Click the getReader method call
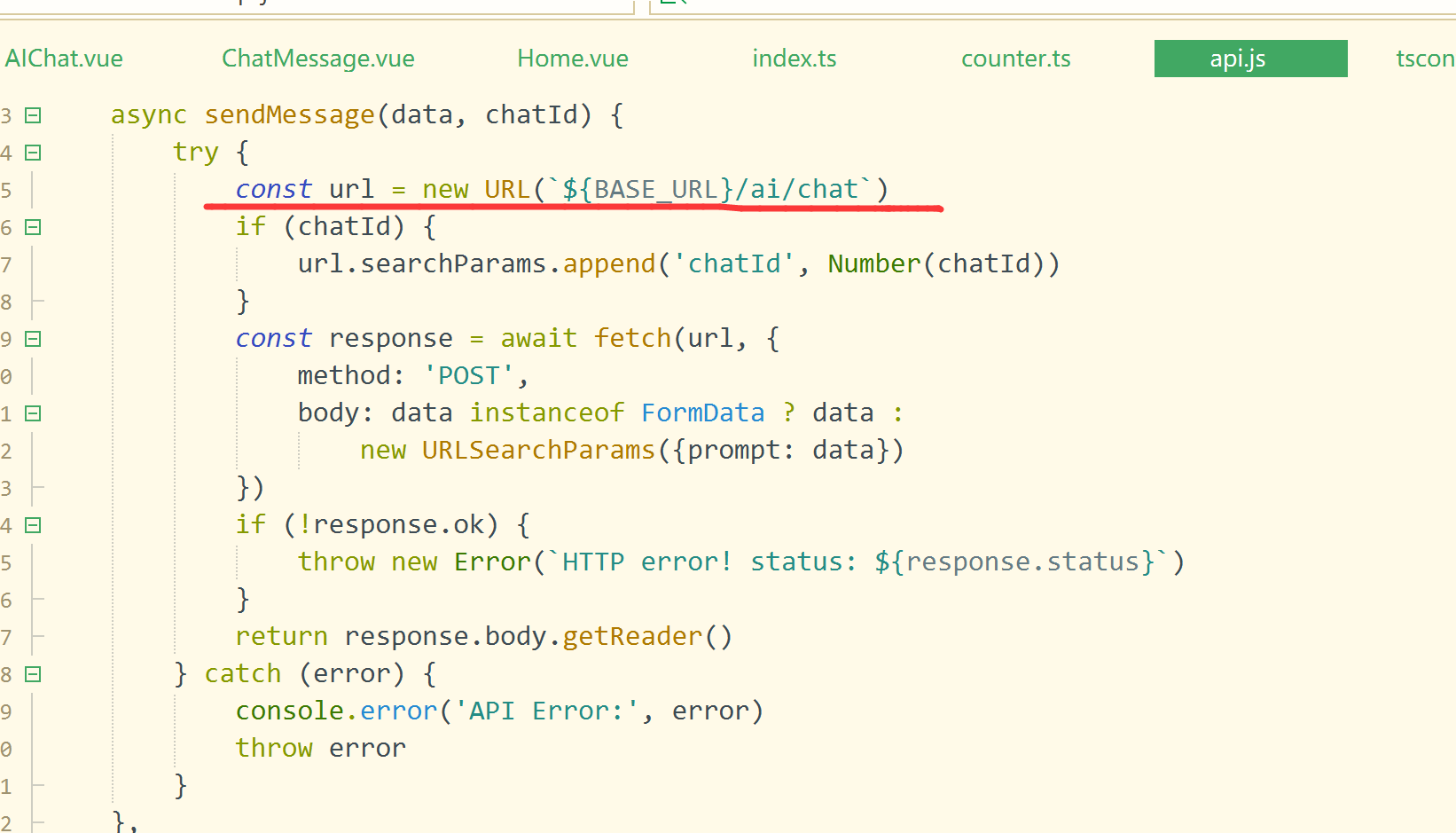1456x833 pixels. tap(633, 637)
